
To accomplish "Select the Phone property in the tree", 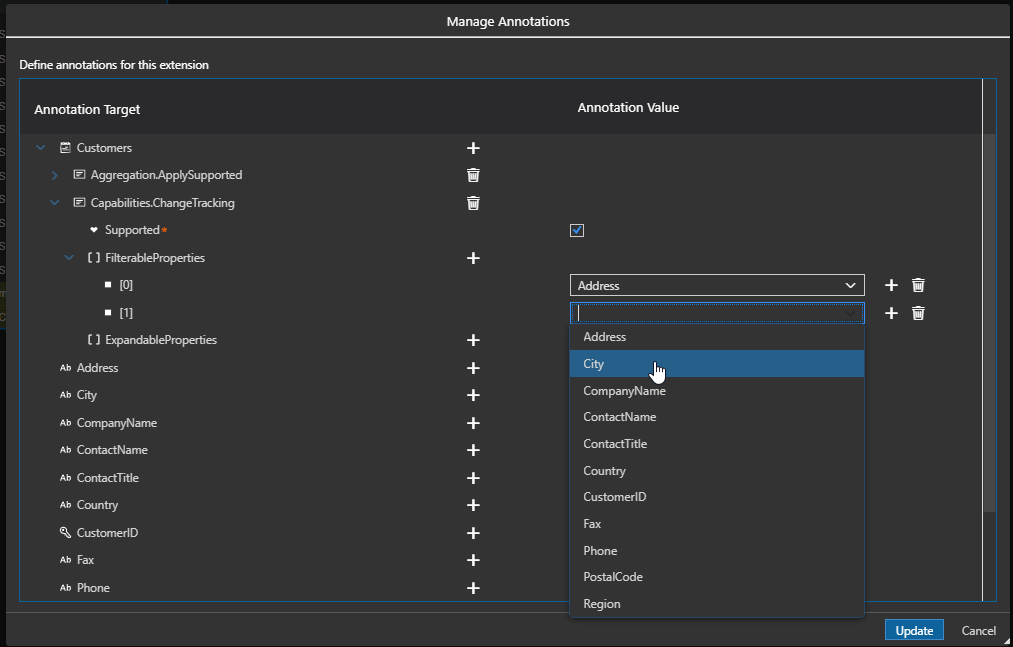I will coord(93,588).
